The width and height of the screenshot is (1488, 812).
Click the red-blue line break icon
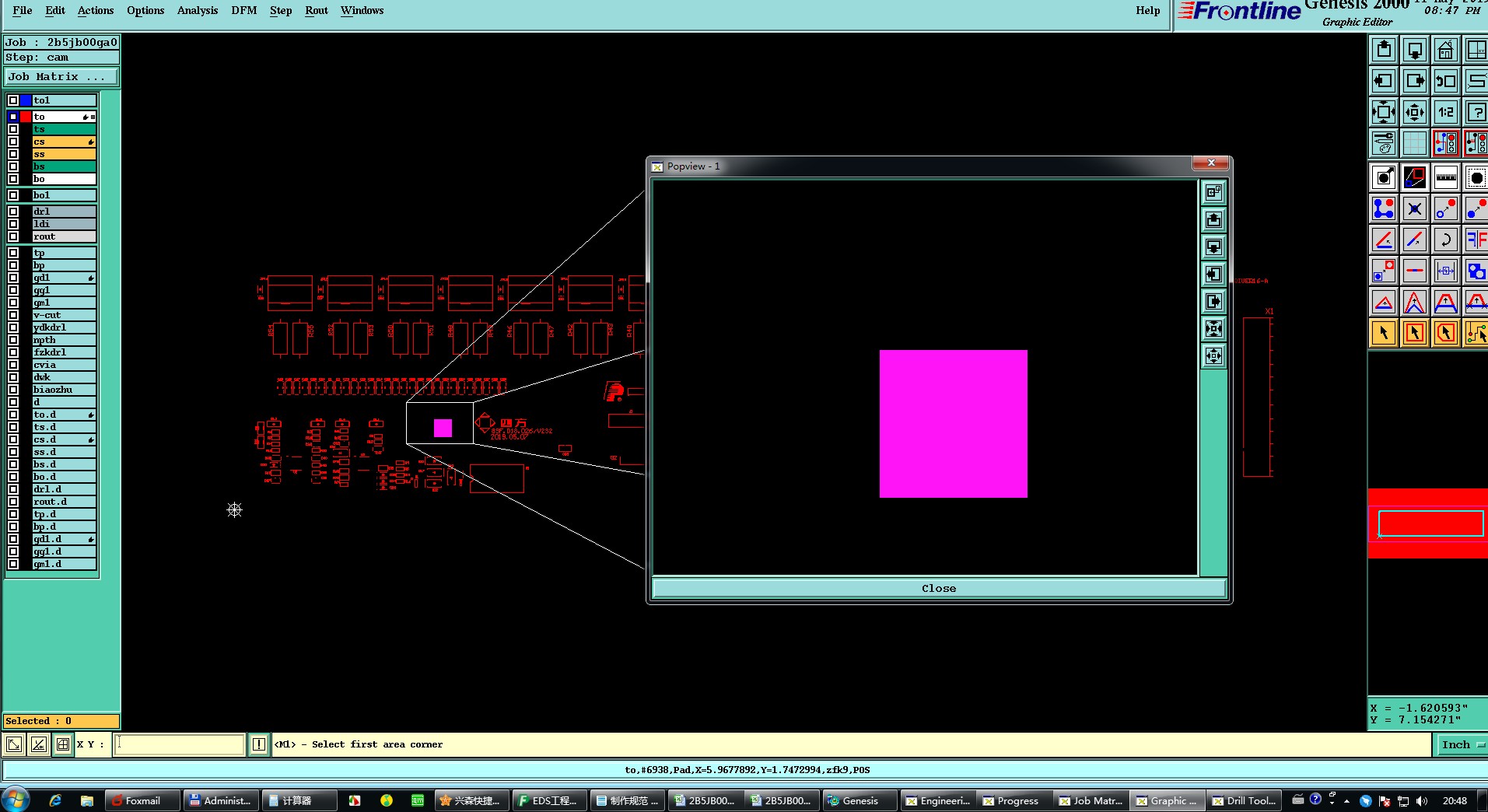click(1414, 271)
